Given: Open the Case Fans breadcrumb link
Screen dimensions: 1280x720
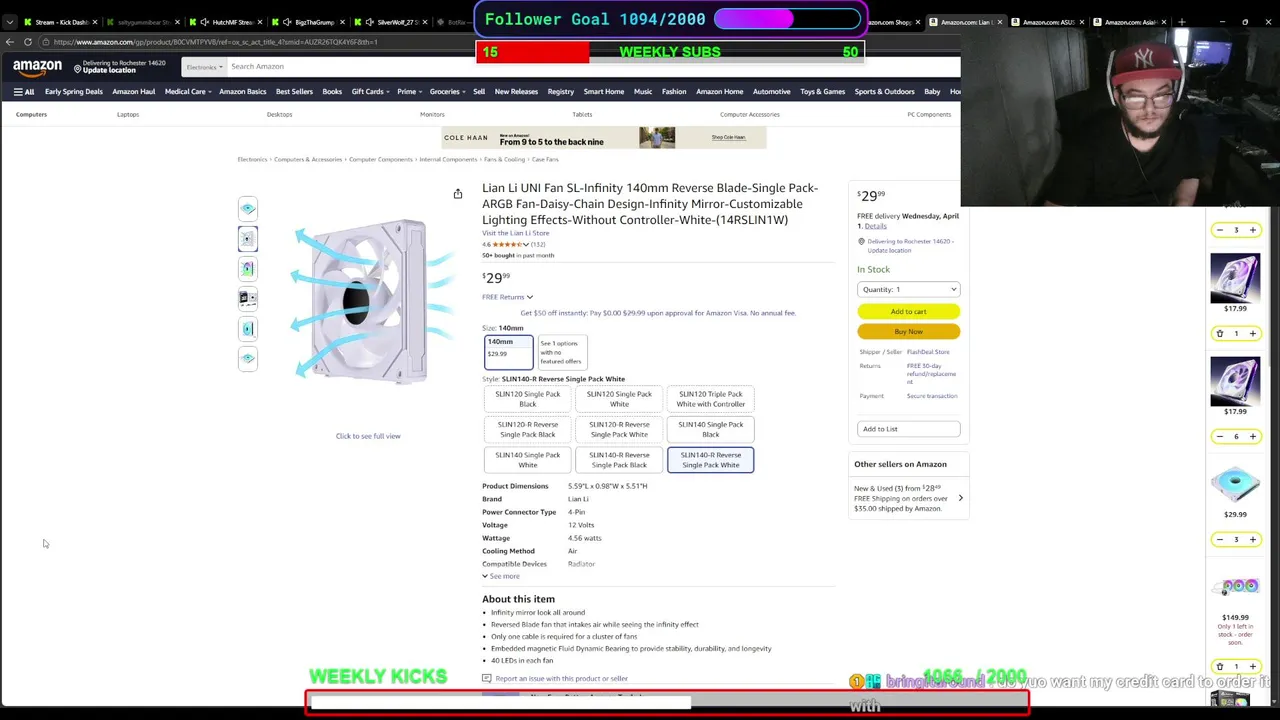Looking at the screenshot, I should 545,159.
